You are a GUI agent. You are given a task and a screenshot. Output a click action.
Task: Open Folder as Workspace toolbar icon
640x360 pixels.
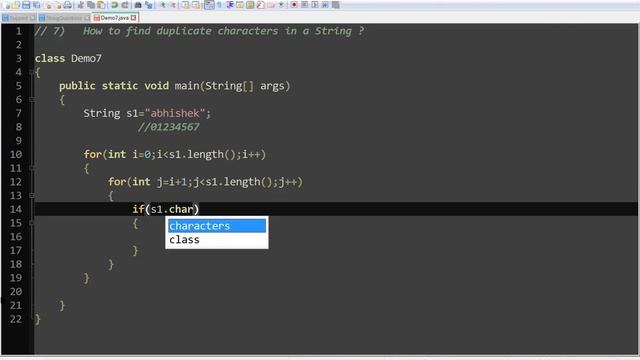click(271, 5)
